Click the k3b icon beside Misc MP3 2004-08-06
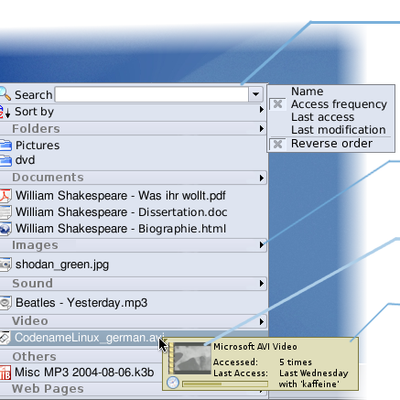The height and width of the screenshot is (400, 400). tap(5, 373)
